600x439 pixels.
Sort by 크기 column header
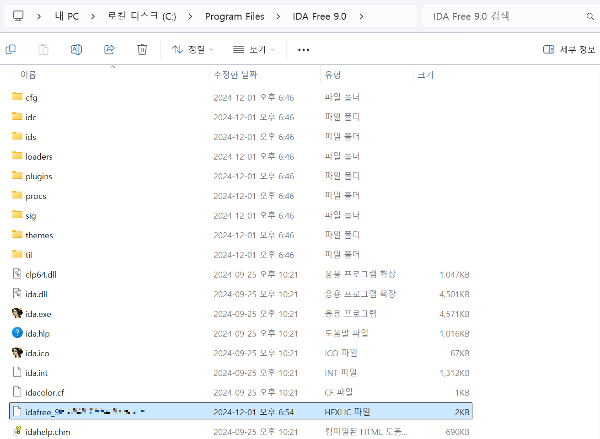point(426,75)
